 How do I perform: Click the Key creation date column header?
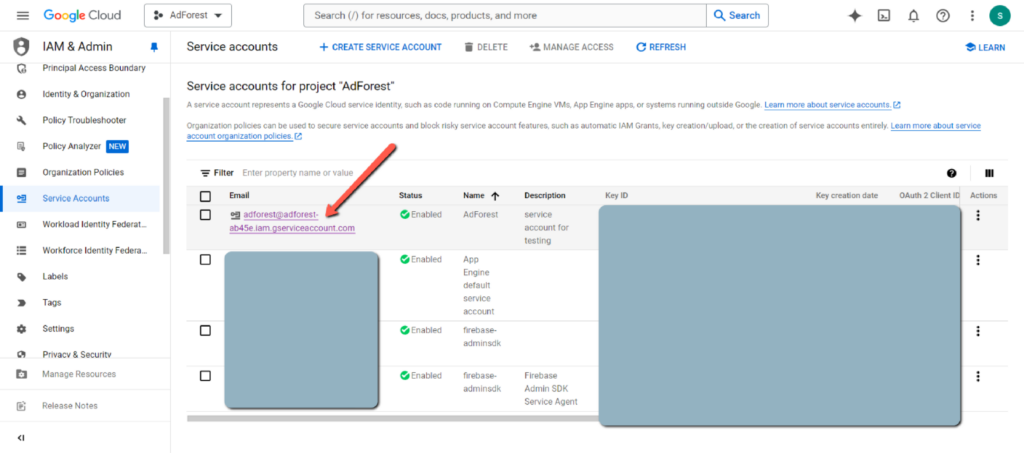tap(846, 196)
